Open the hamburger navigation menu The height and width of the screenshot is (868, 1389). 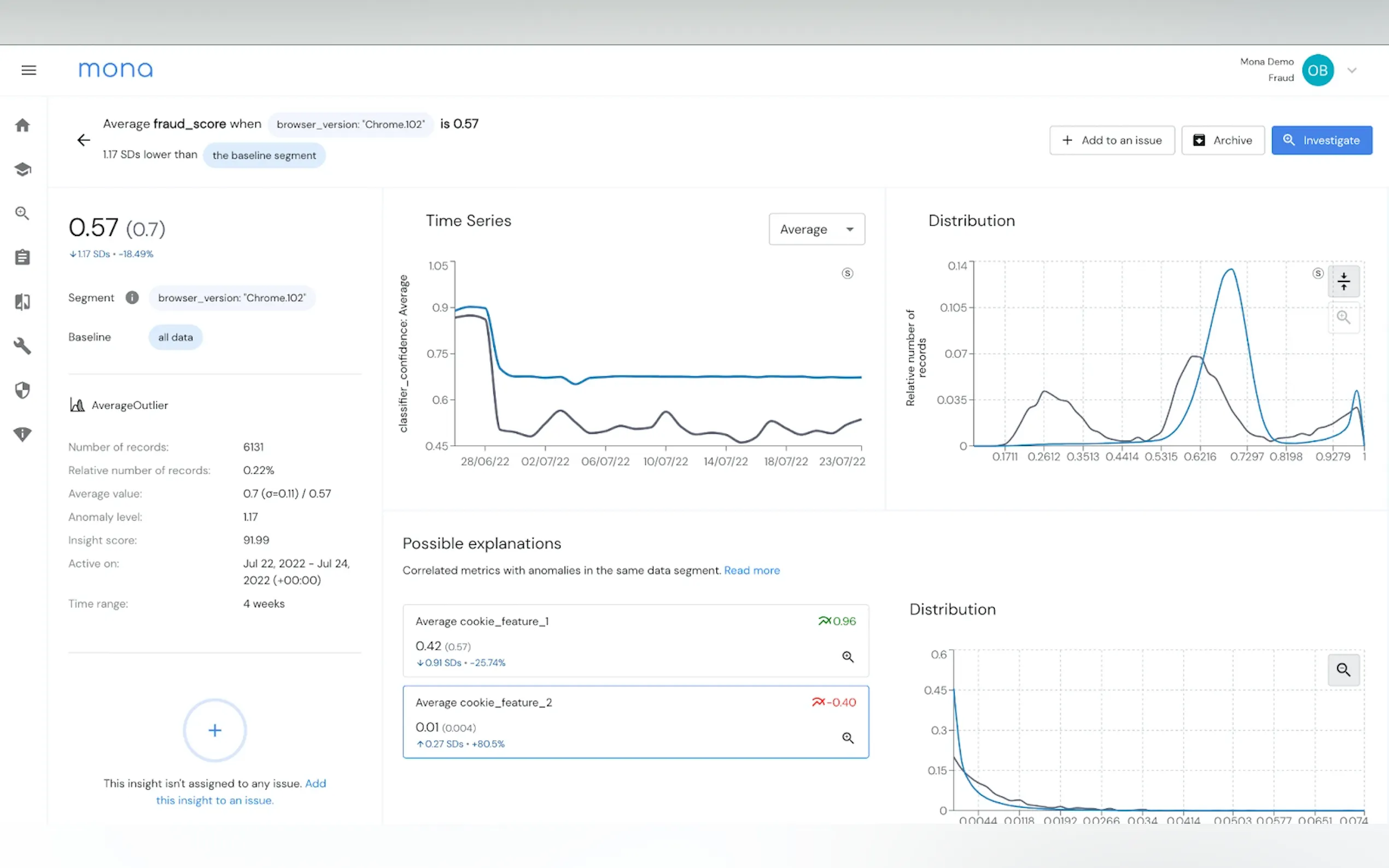(29, 70)
